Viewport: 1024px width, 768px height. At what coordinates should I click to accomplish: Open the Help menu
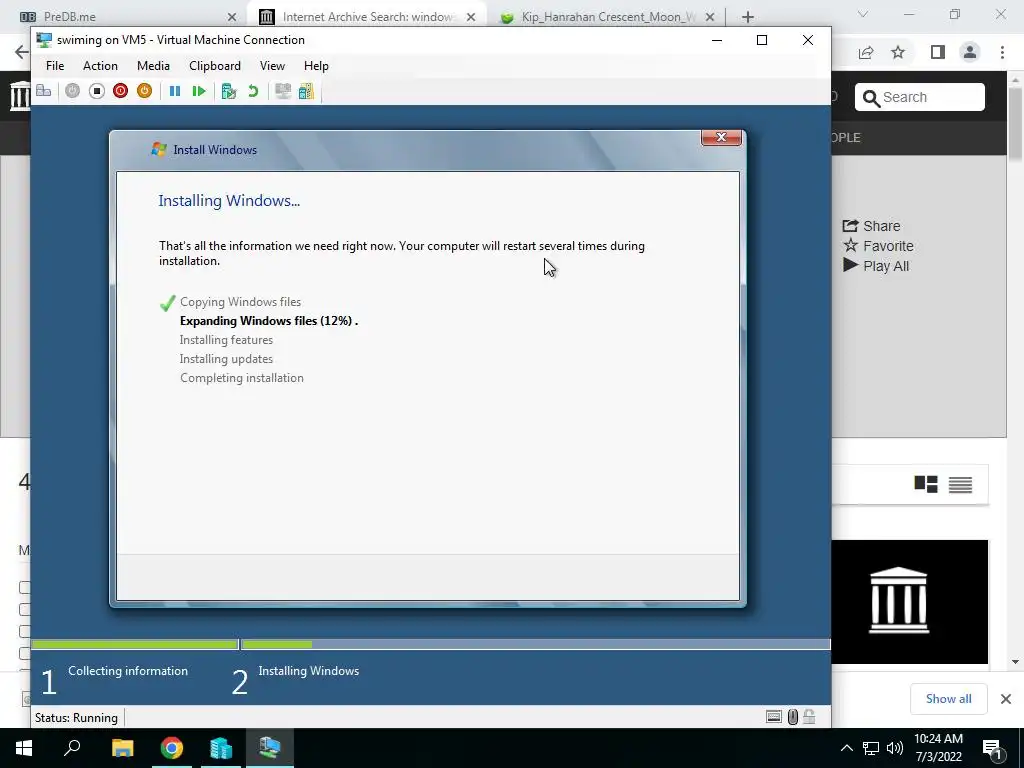tap(316, 66)
